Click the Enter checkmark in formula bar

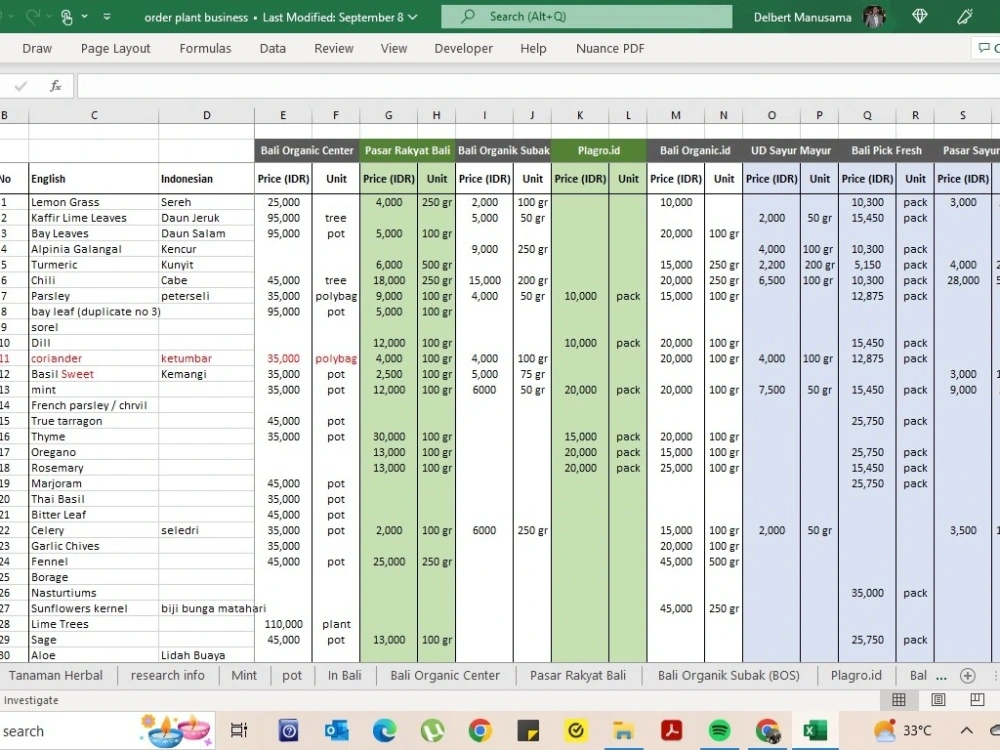click(20, 86)
